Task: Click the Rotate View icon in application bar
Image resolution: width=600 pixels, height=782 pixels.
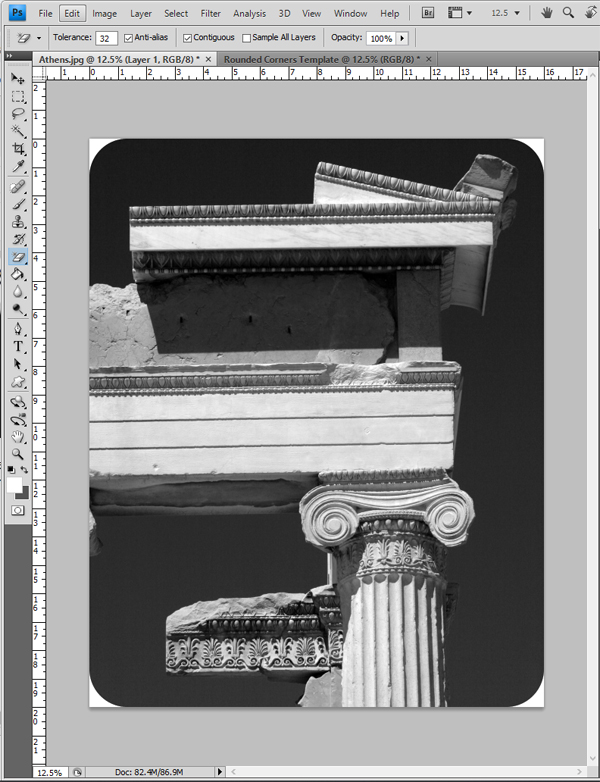Action: point(591,13)
